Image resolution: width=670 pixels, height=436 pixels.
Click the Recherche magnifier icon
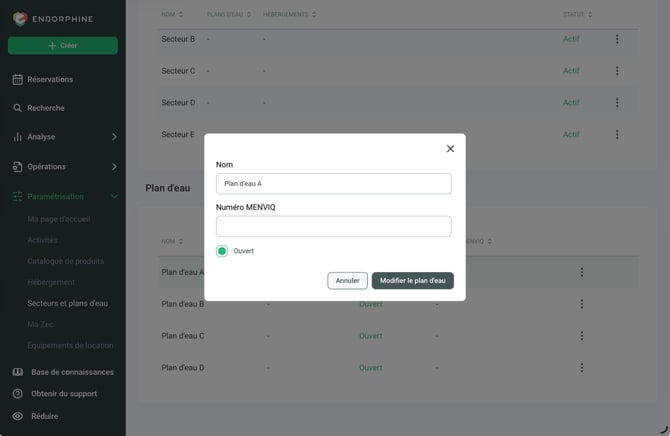[17, 108]
